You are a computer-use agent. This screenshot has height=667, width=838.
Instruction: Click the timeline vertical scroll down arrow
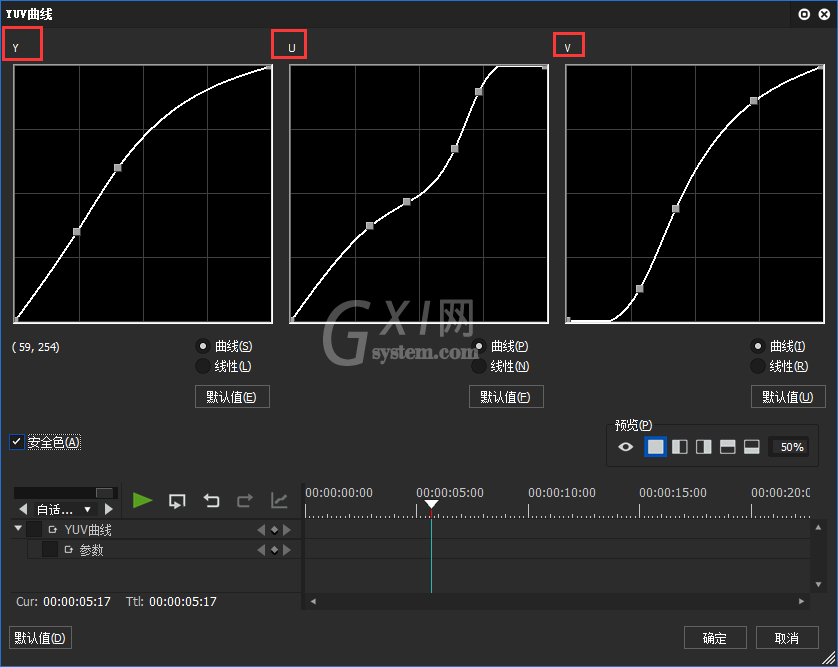(818, 584)
